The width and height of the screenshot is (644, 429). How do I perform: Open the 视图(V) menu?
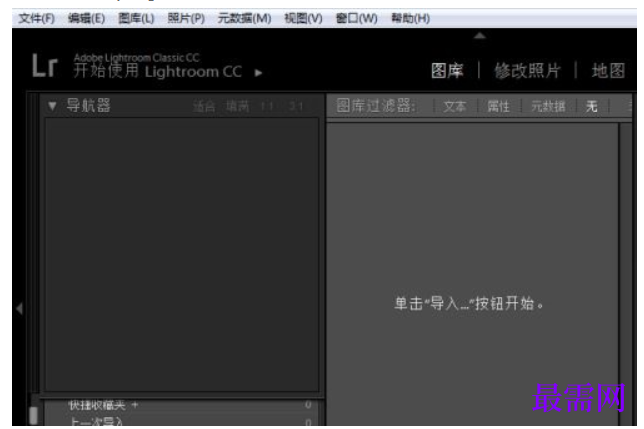coord(303,18)
